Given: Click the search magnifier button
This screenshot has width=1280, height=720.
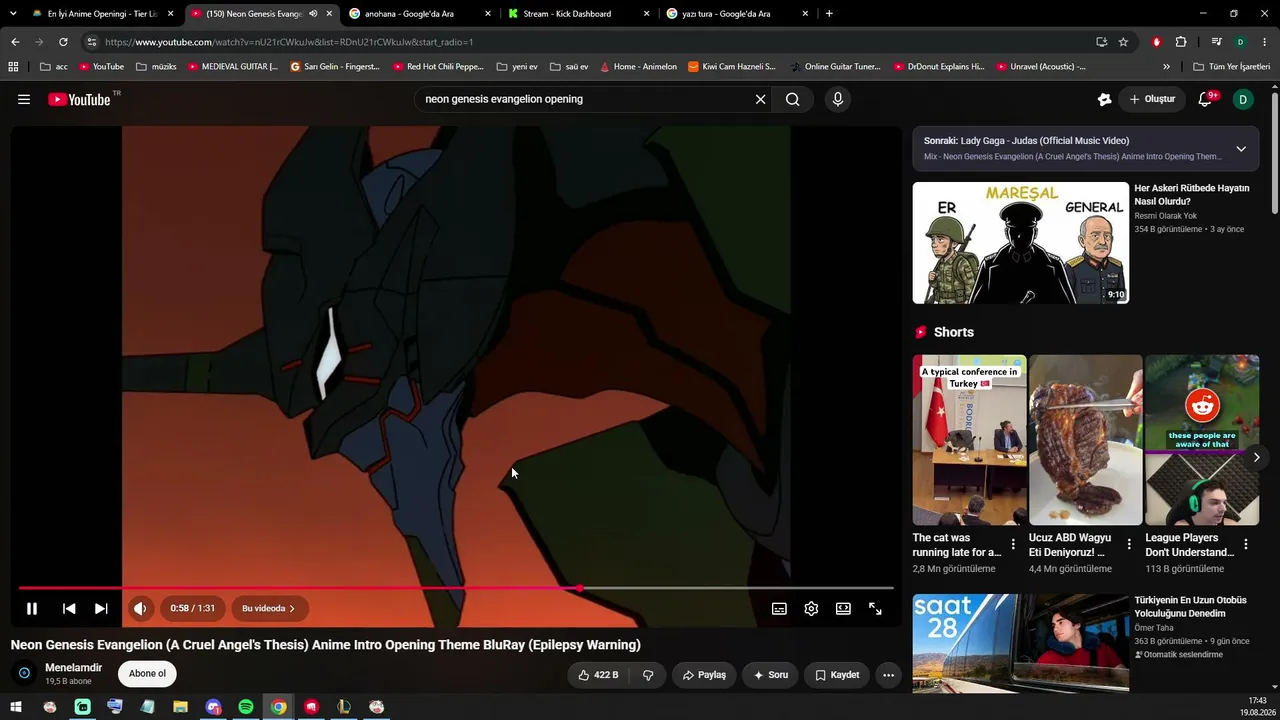Looking at the screenshot, I should (792, 99).
